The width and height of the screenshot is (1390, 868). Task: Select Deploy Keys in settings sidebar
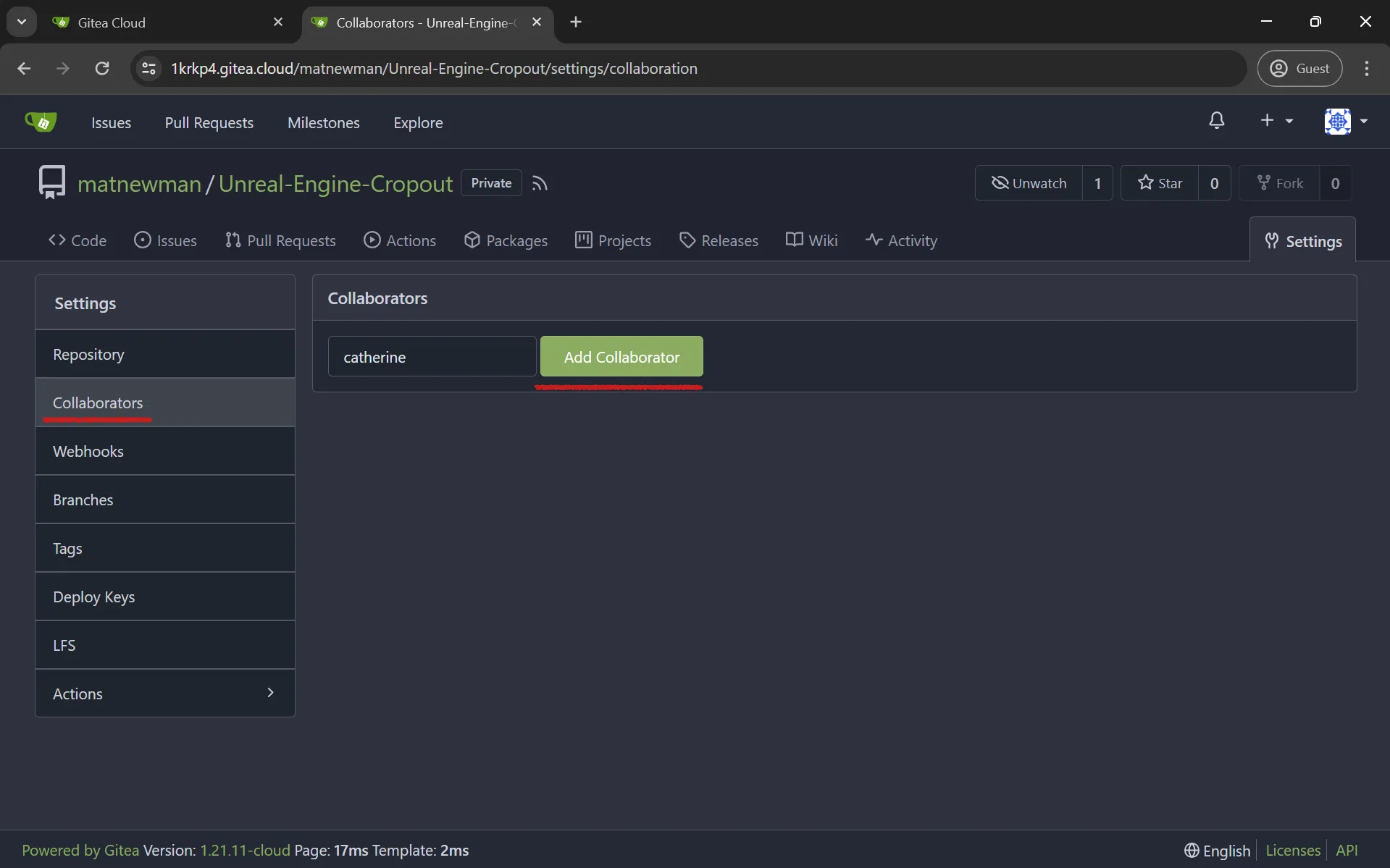(165, 597)
